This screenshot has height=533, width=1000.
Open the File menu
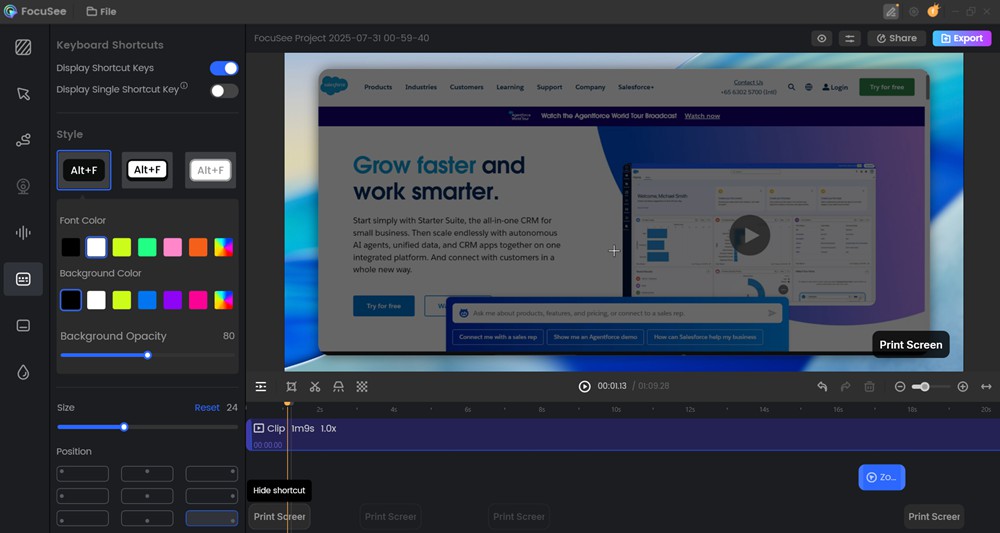[x=101, y=11]
